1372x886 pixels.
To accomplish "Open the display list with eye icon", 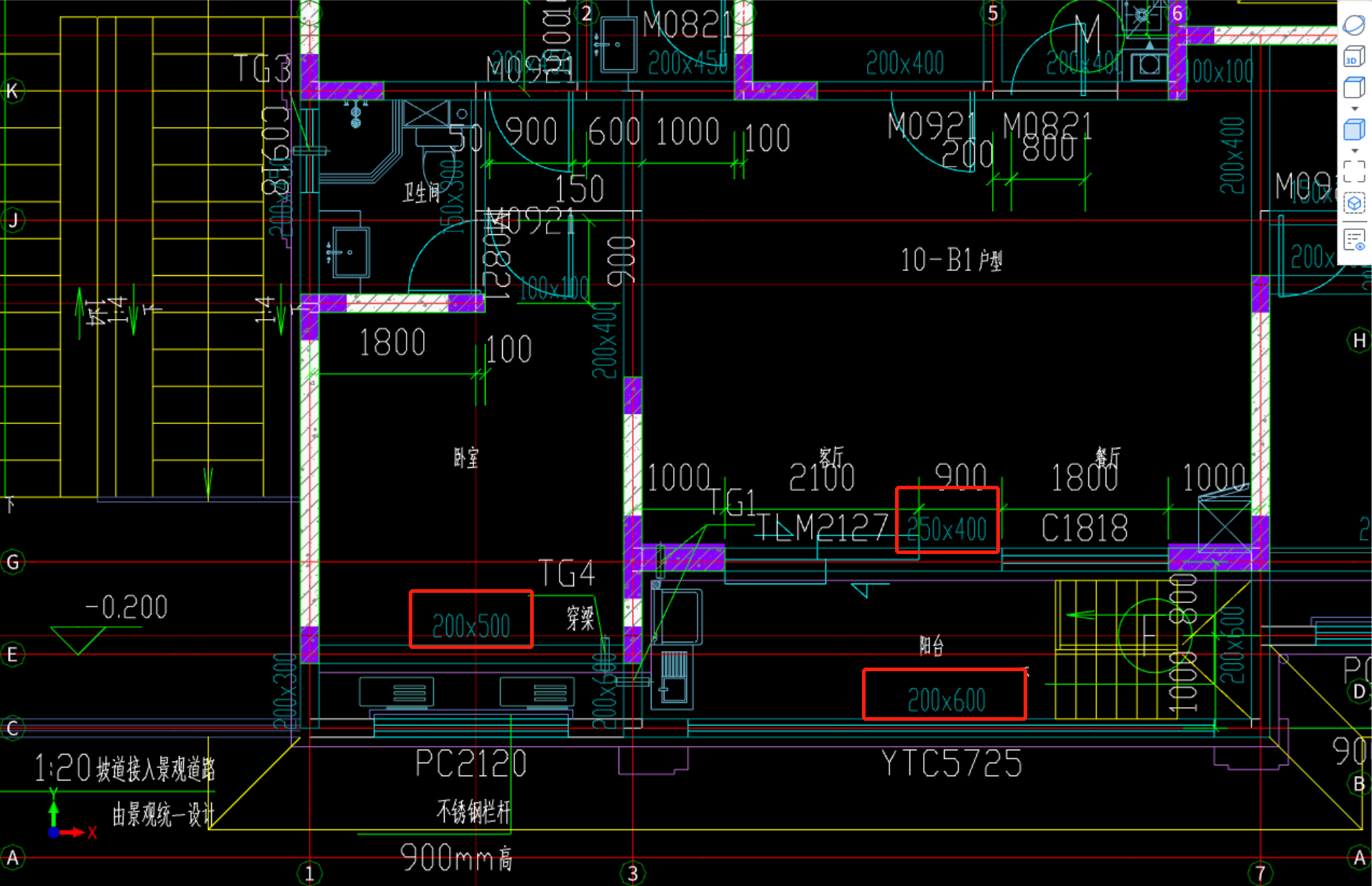I will pos(1354,239).
